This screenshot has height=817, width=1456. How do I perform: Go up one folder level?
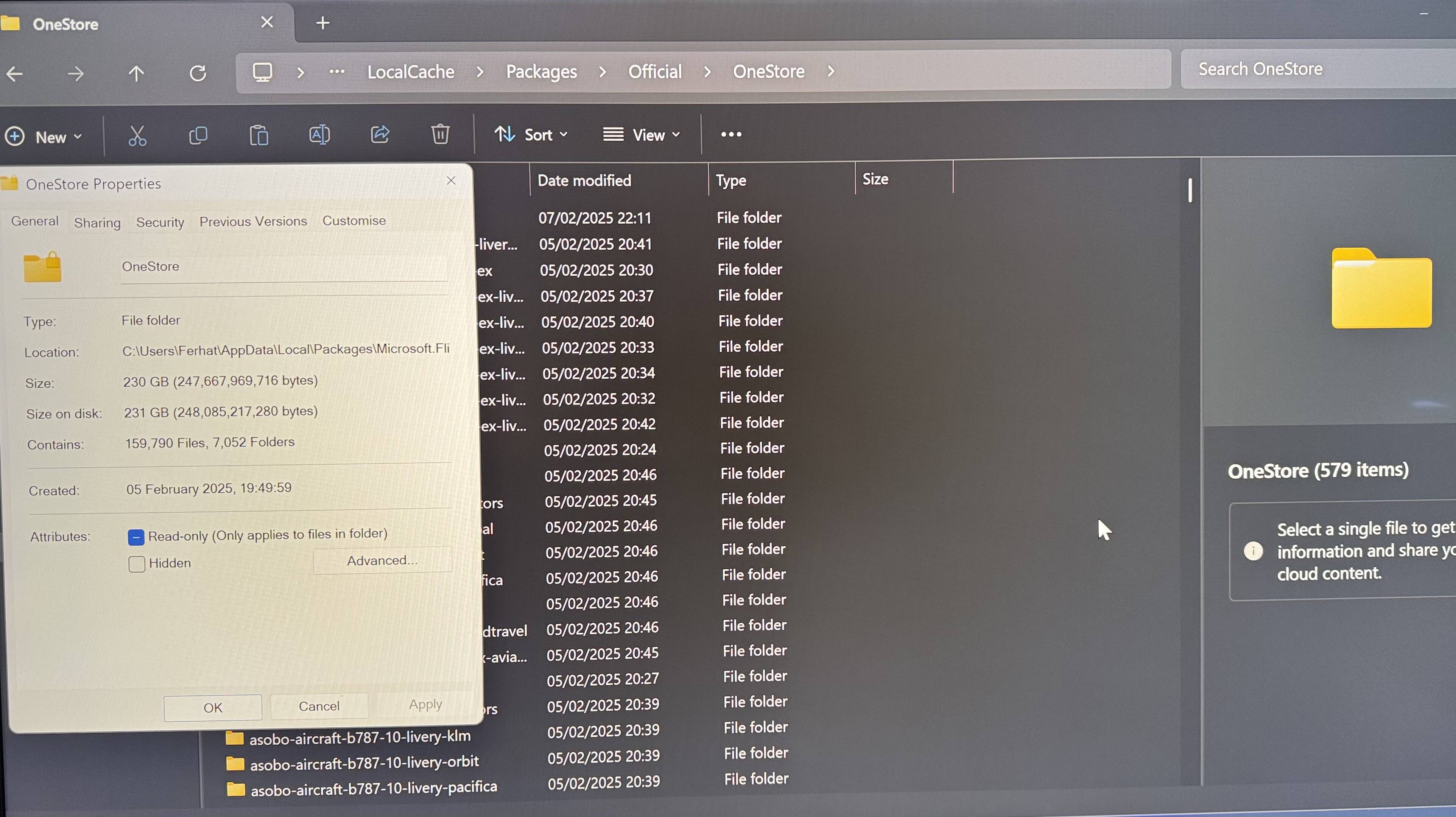(x=136, y=73)
